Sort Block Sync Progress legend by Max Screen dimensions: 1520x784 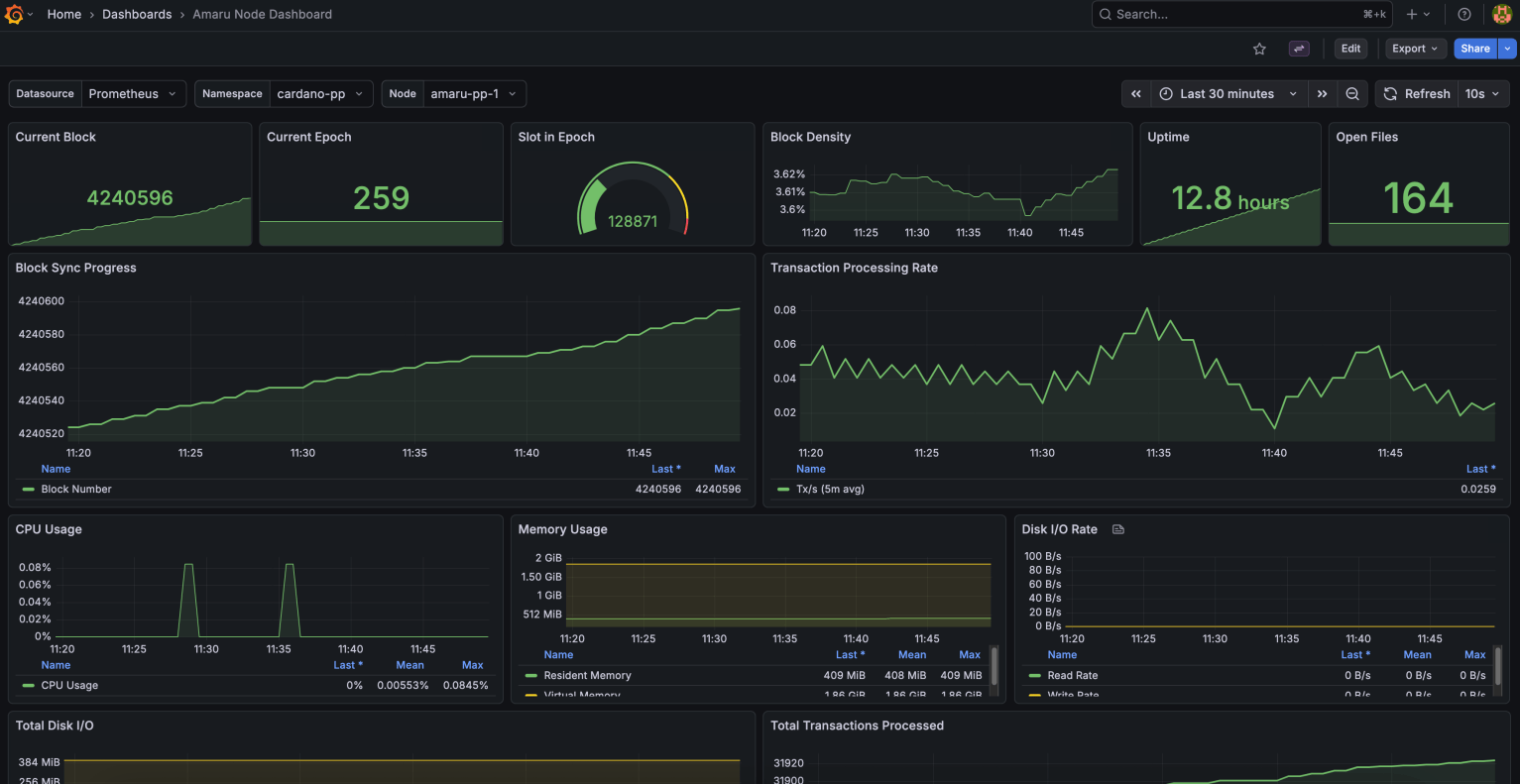(x=725, y=469)
